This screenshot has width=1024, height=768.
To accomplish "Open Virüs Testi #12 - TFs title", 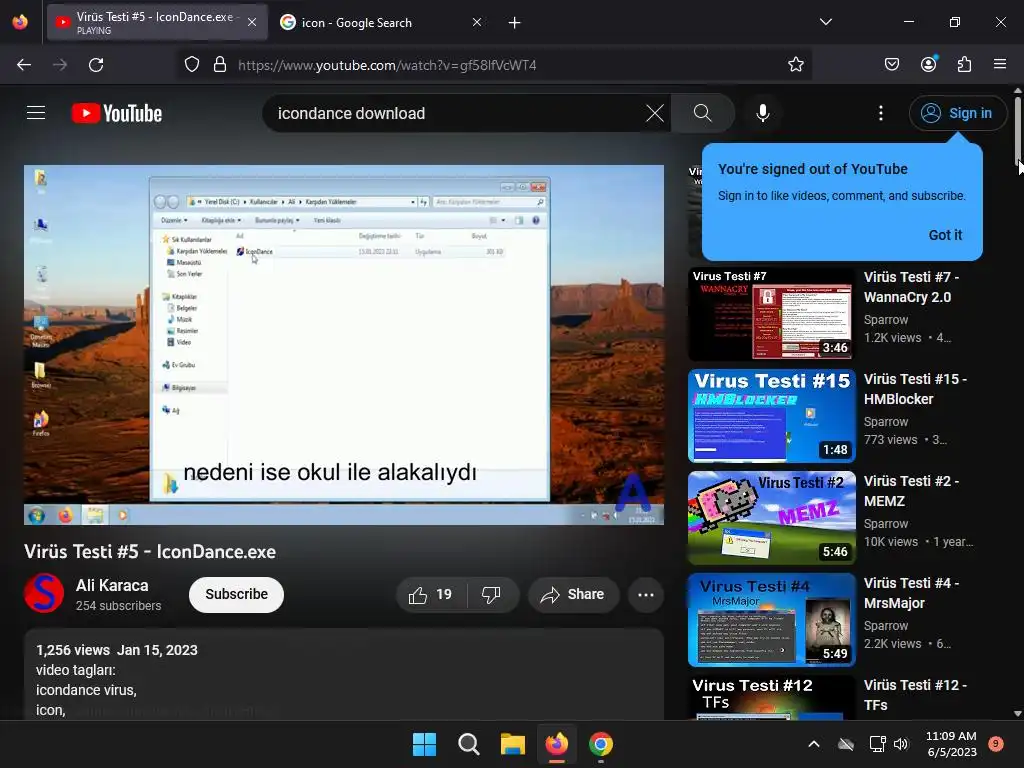I will coord(916,695).
